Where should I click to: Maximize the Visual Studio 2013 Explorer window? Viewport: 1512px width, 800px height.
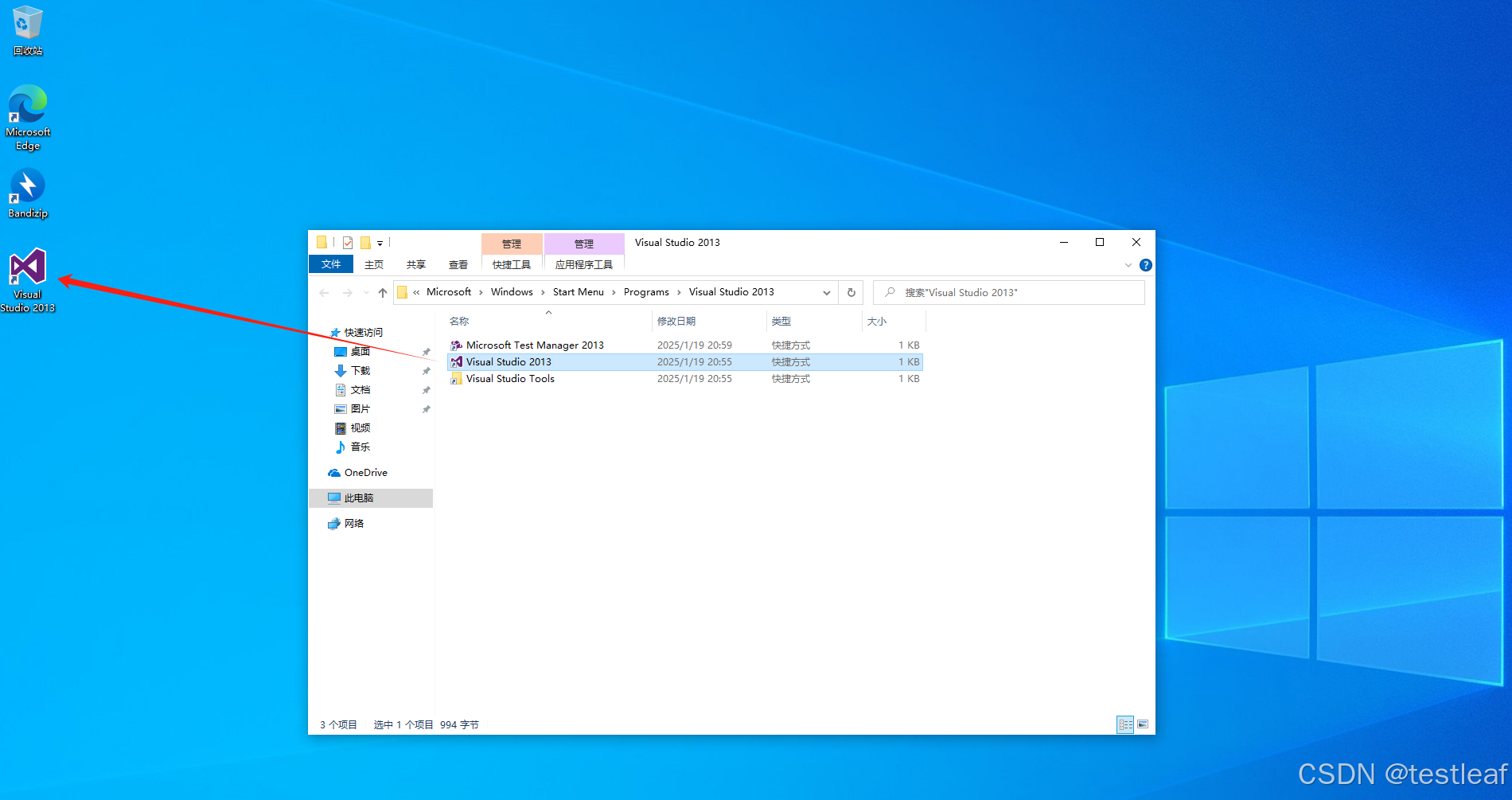[1100, 242]
